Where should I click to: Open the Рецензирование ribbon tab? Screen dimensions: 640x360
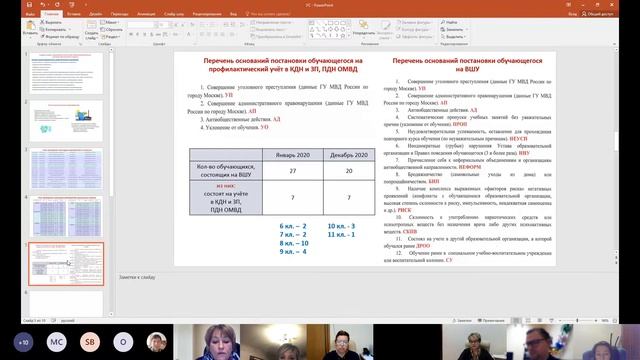[207, 14]
